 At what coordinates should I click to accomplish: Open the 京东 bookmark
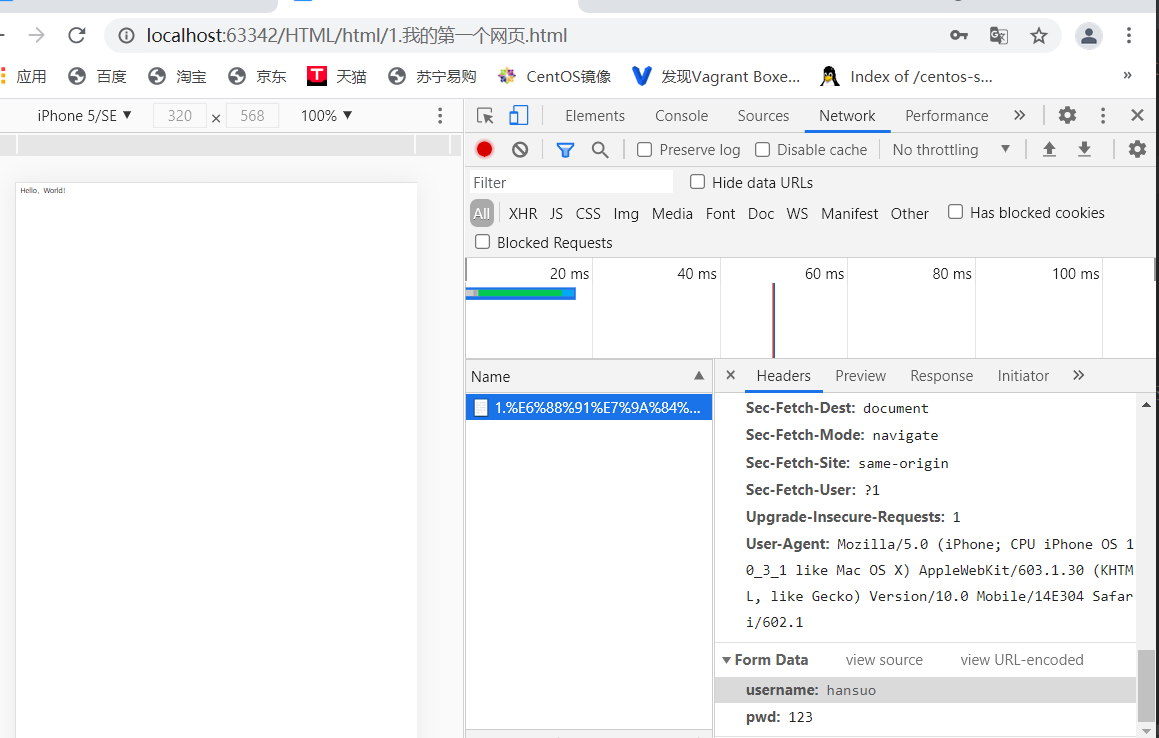click(257, 76)
